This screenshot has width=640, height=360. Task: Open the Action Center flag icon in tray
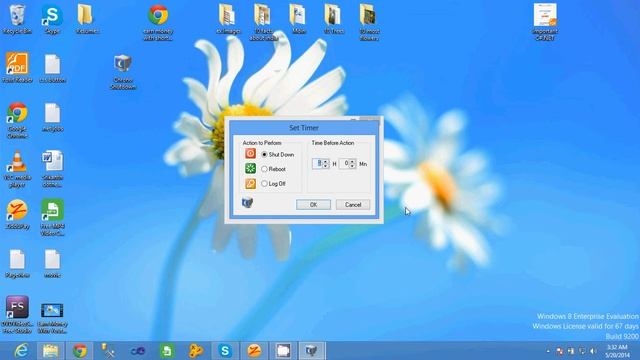pos(560,351)
